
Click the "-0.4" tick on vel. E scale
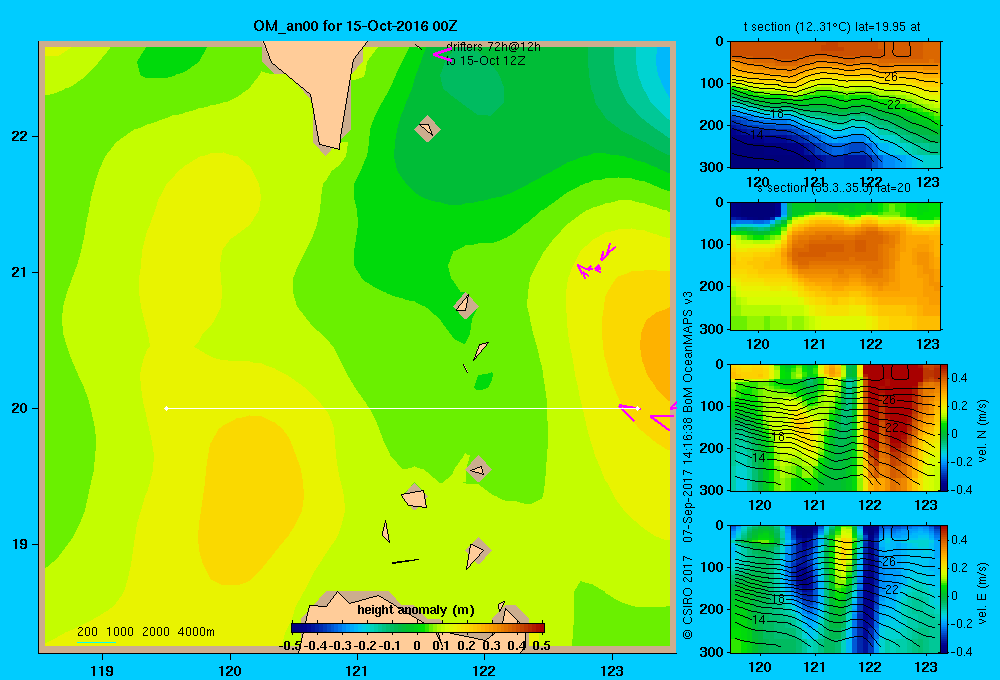[x=960, y=651]
